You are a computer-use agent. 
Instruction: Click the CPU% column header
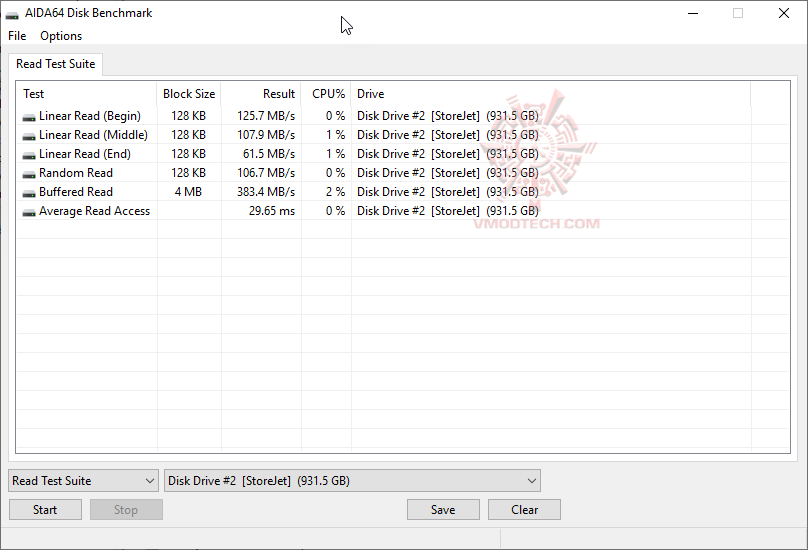(326, 94)
